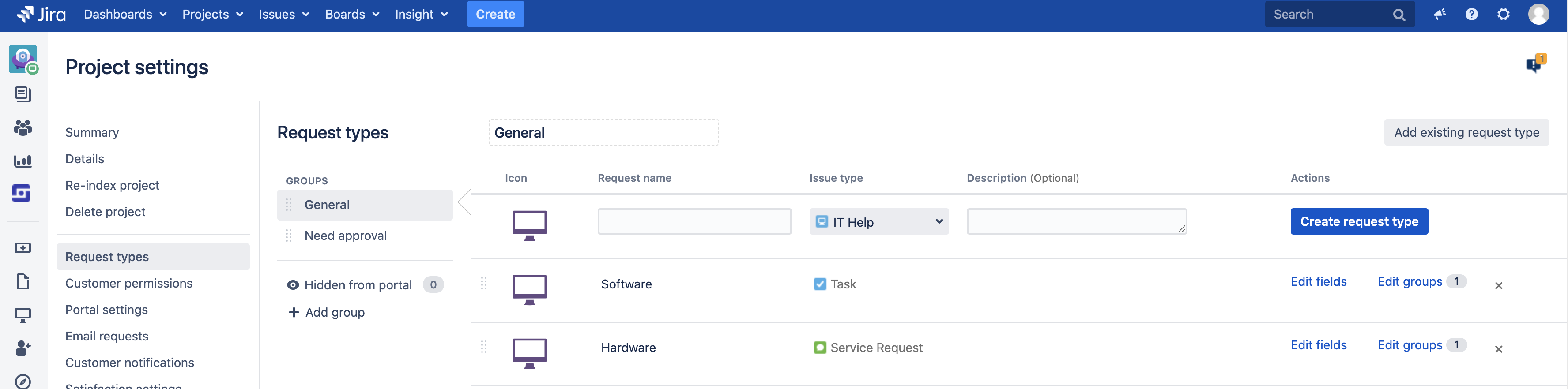
Task: Open Queues icon in left sidebar
Action: click(23, 94)
